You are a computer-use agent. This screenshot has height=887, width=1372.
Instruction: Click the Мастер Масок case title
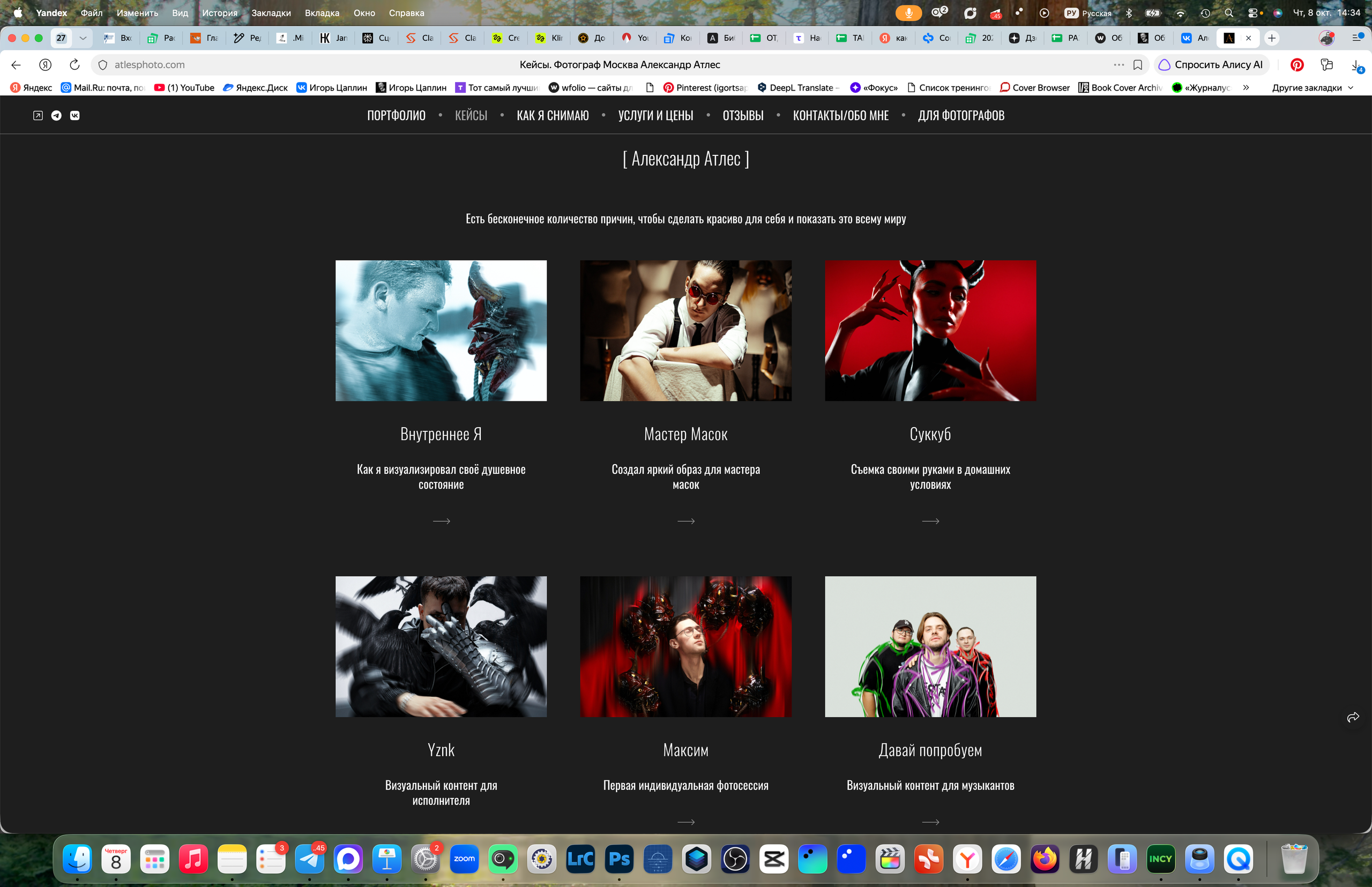click(x=685, y=434)
